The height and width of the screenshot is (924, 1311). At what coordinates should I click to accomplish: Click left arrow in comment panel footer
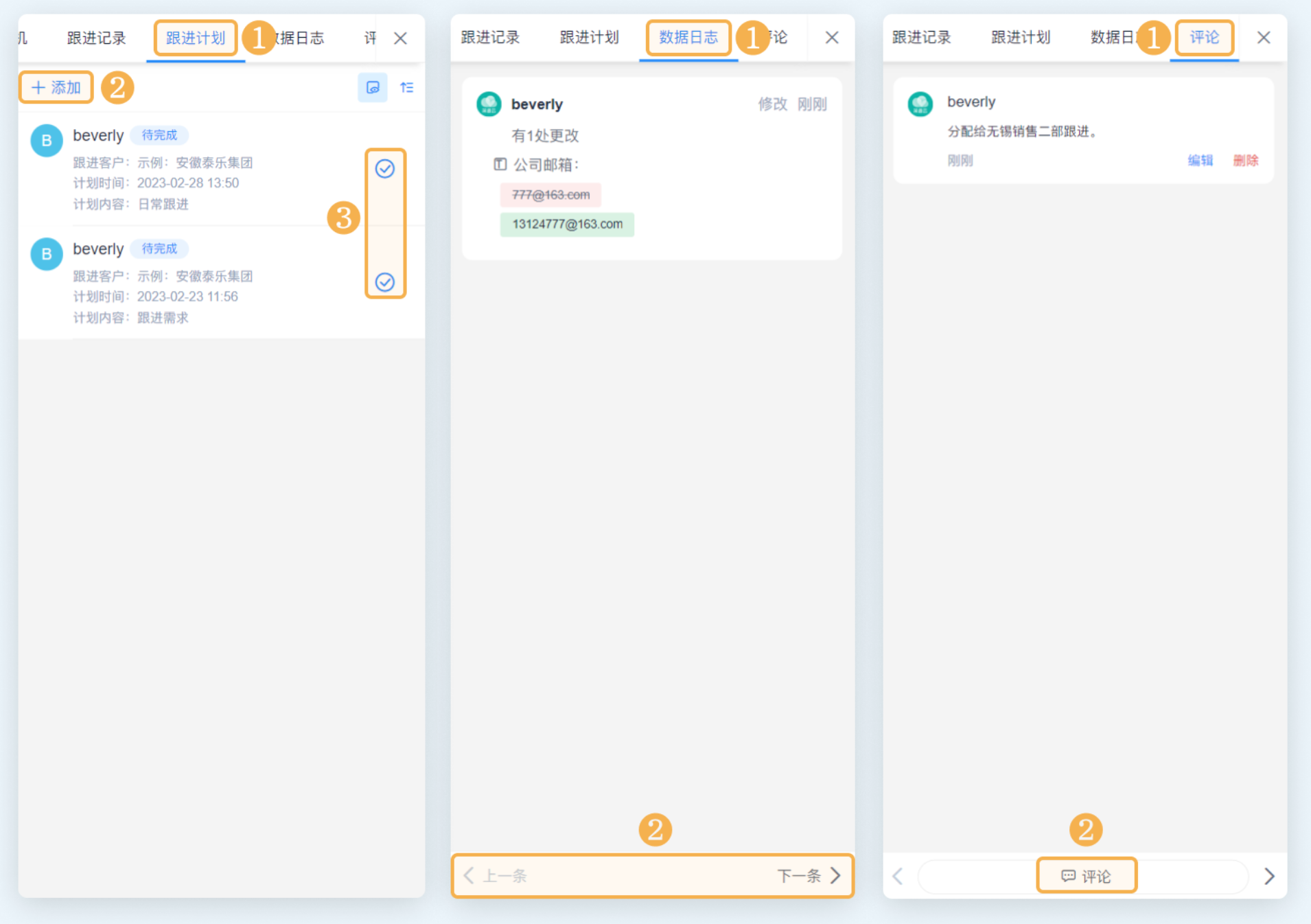898,876
